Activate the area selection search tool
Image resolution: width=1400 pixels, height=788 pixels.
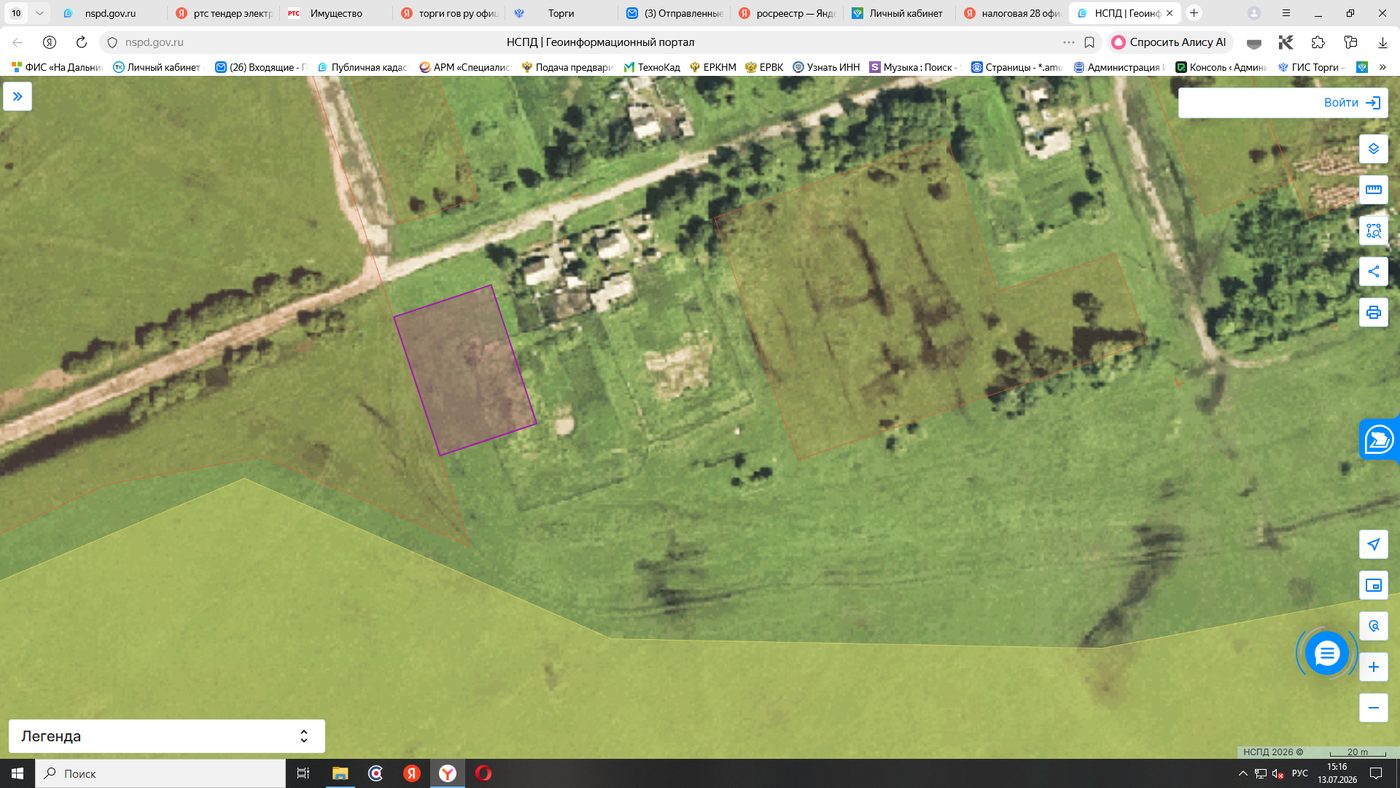(x=1373, y=231)
